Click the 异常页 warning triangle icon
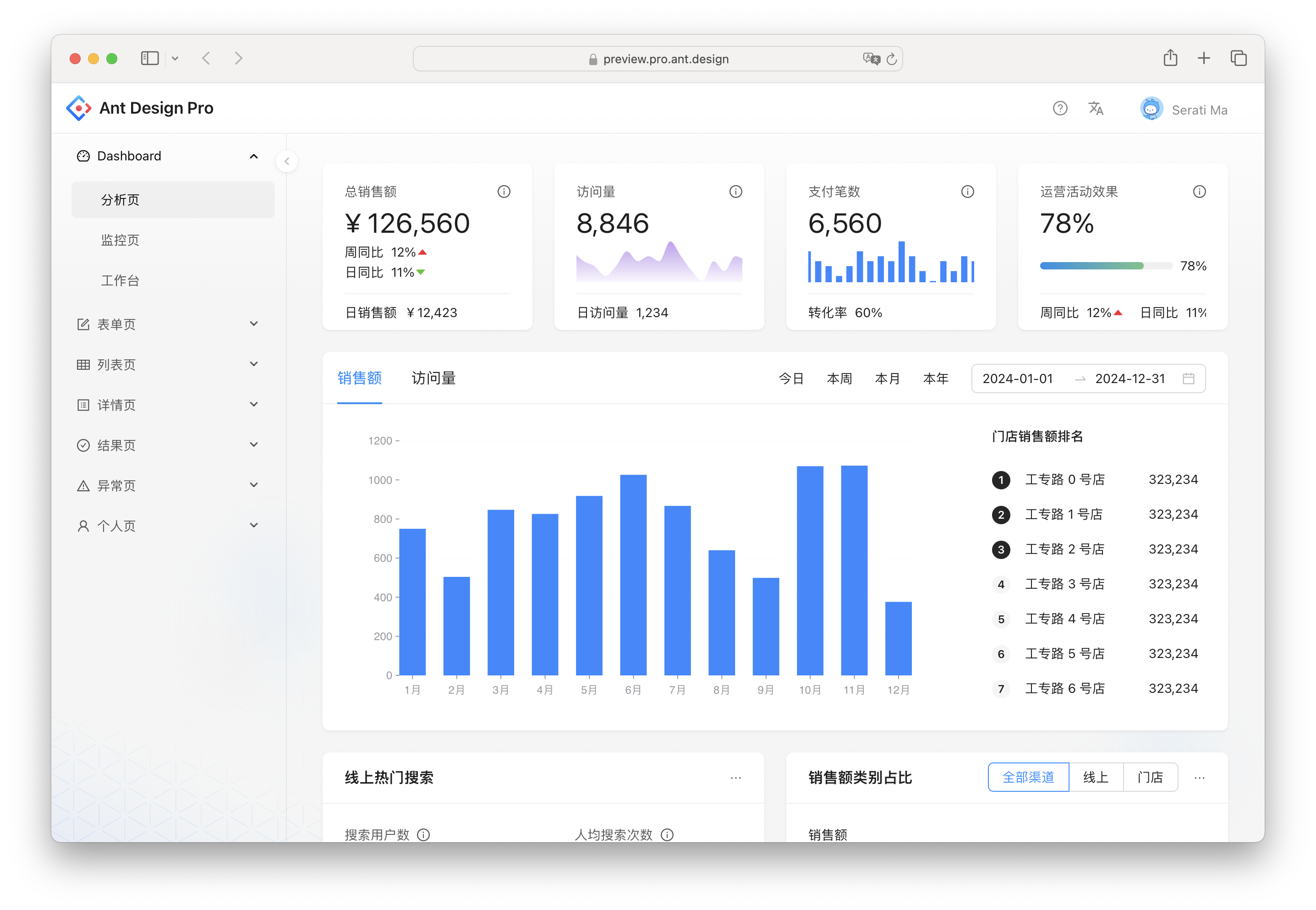The height and width of the screenshot is (910, 1316). (x=83, y=486)
